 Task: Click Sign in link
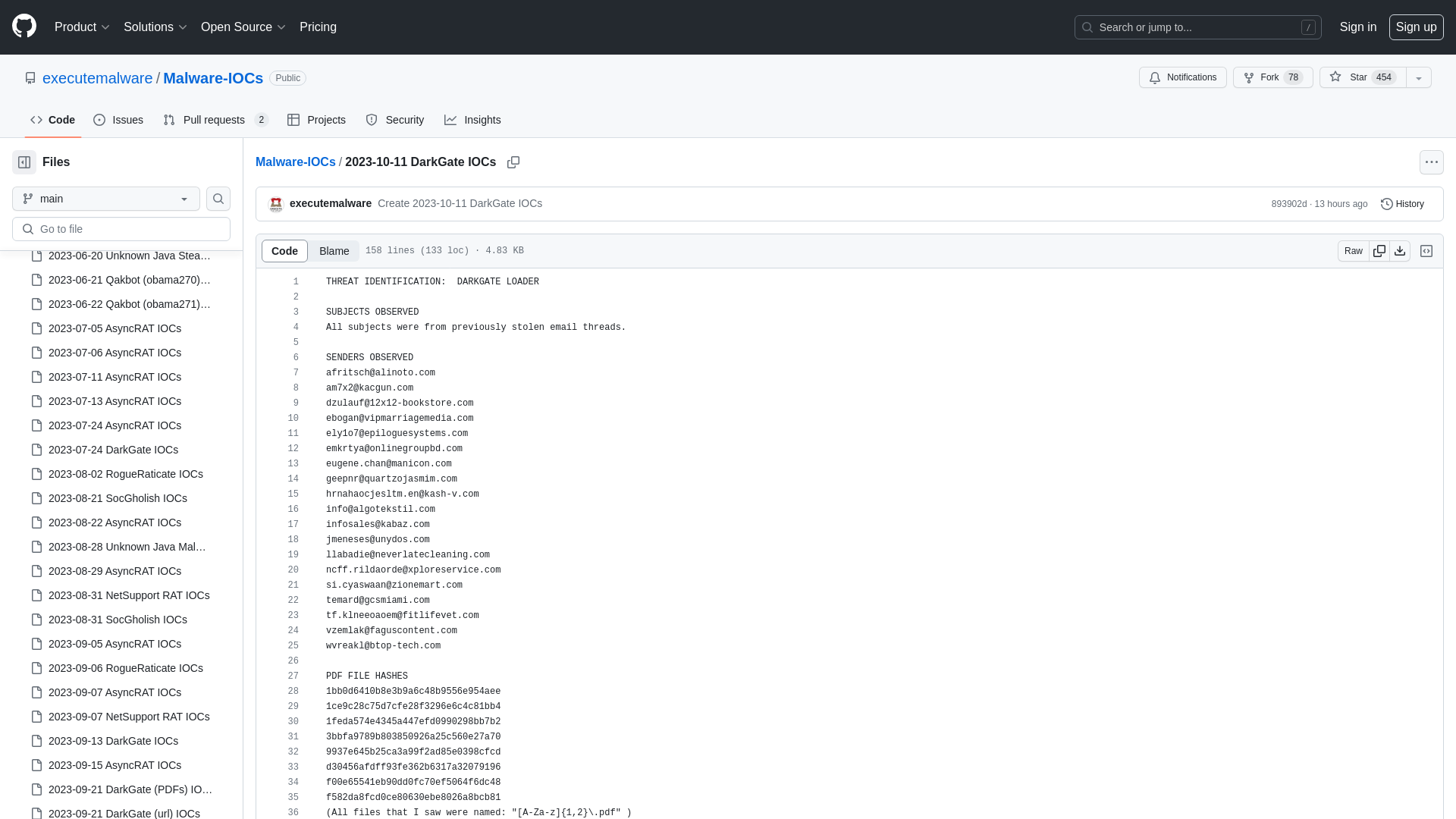[x=1357, y=27]
